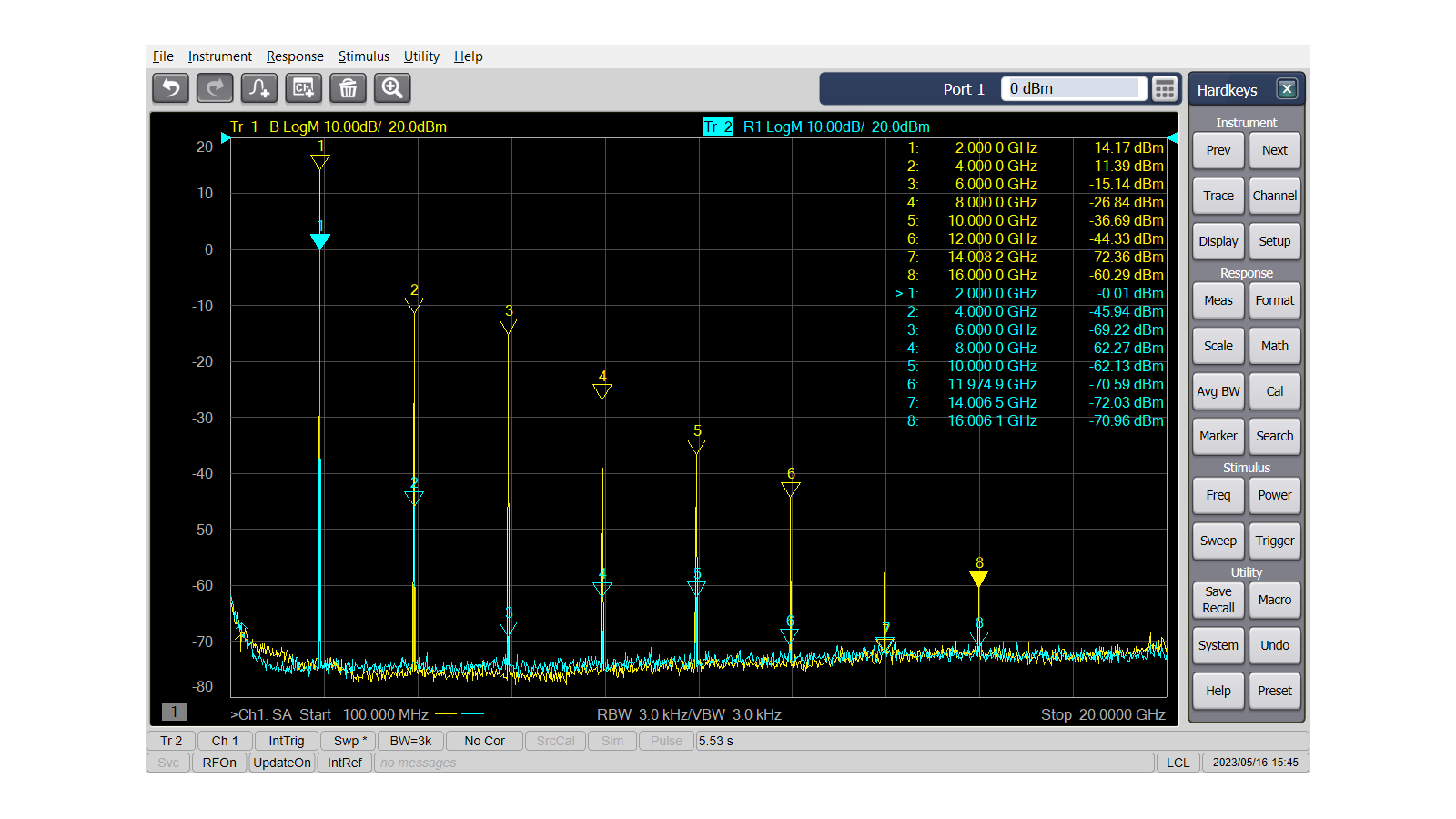The image size is (1456, 819).
Task: Open the Swp sweep status selector
Action: [x=349, y=741]
